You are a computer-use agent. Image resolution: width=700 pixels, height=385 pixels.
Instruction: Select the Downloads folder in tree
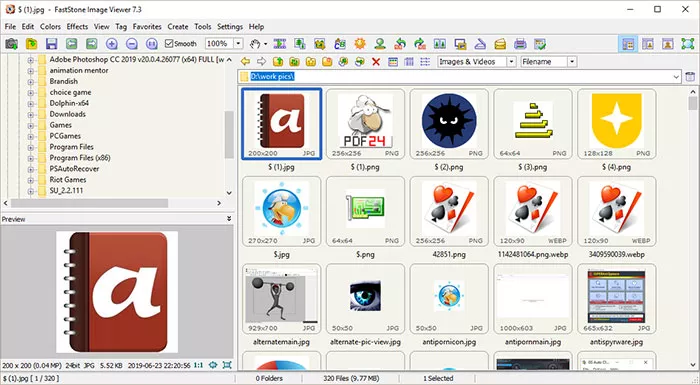pyautogui.click(x=67, y=114)
